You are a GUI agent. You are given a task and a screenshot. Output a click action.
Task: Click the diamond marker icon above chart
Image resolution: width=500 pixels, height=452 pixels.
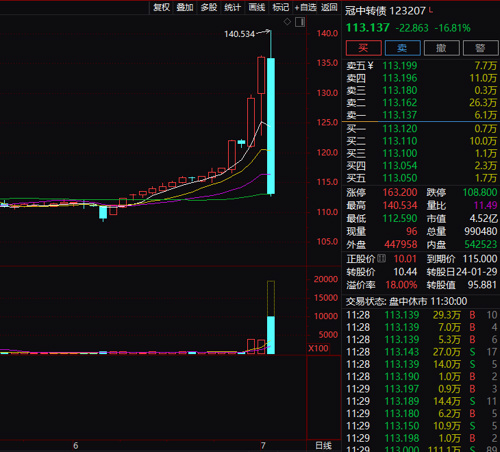pos(287,22)
